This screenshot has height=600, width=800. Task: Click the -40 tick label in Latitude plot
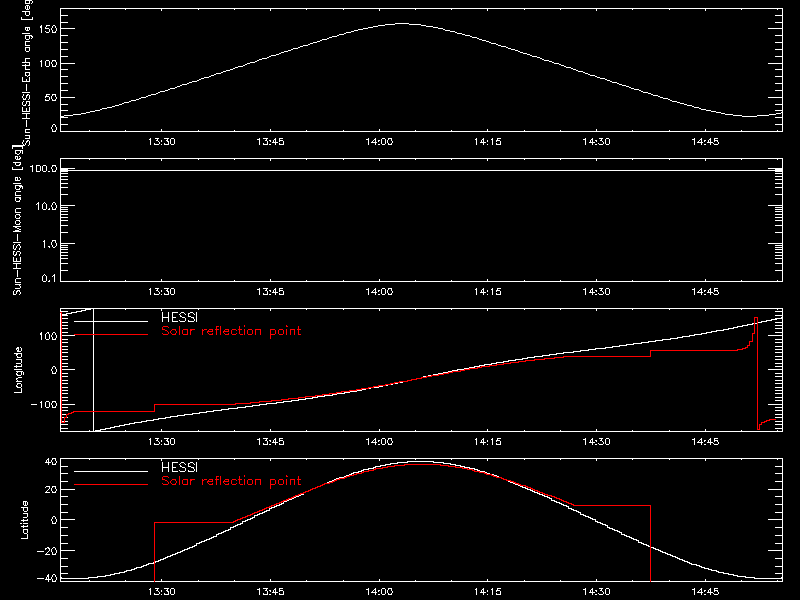(x=47, y=579)
